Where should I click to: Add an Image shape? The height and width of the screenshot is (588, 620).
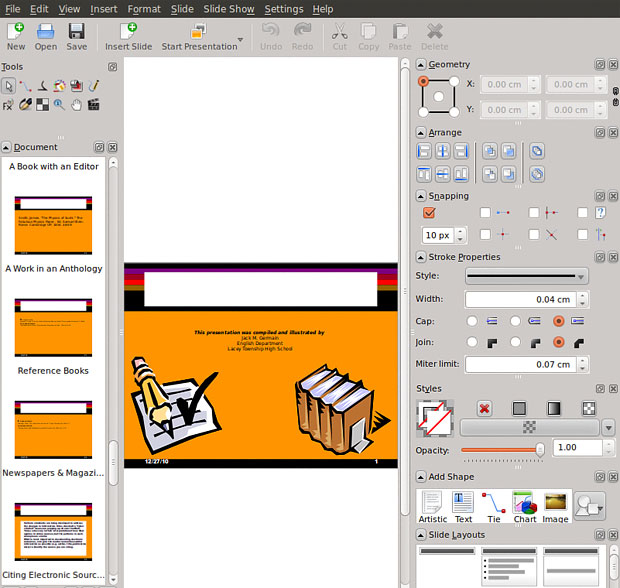click(555, 507)
